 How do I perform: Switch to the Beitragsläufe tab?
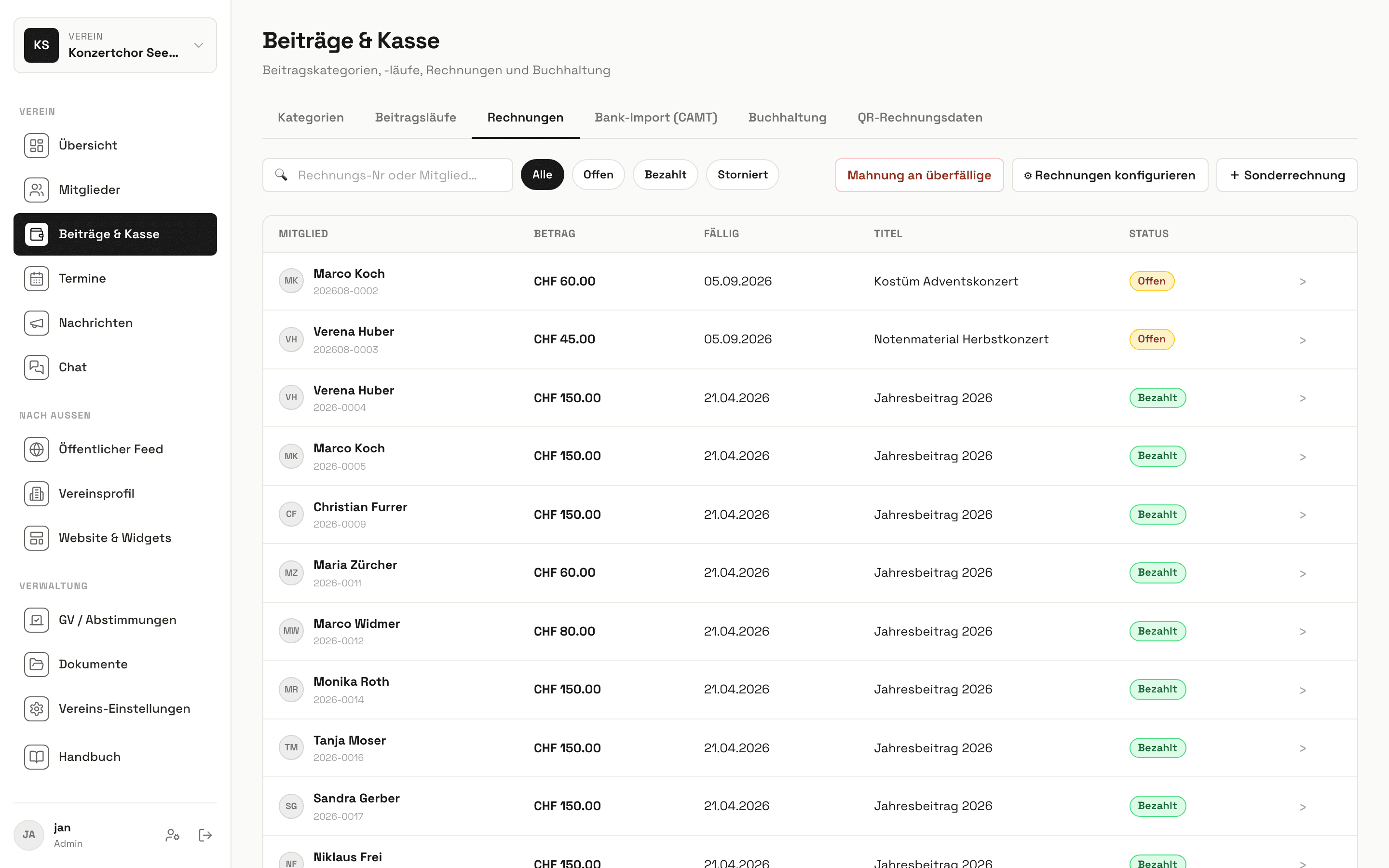(x=416, y=118)
